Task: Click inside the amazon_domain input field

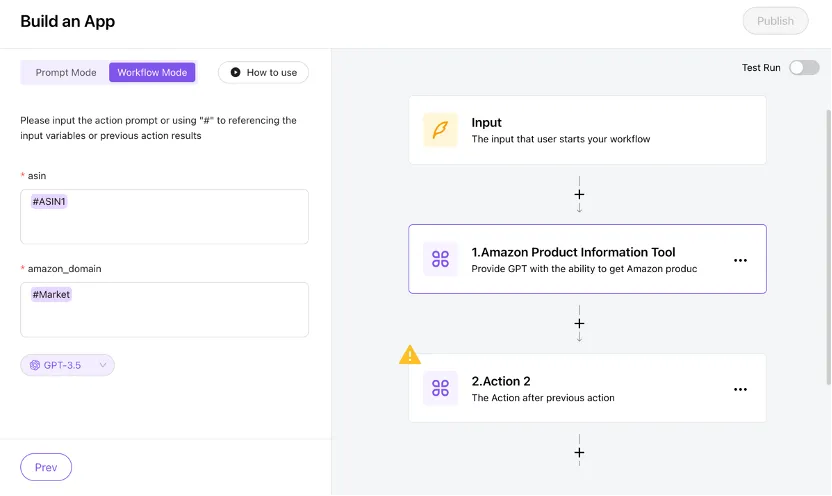Action: tap(164, 309)
